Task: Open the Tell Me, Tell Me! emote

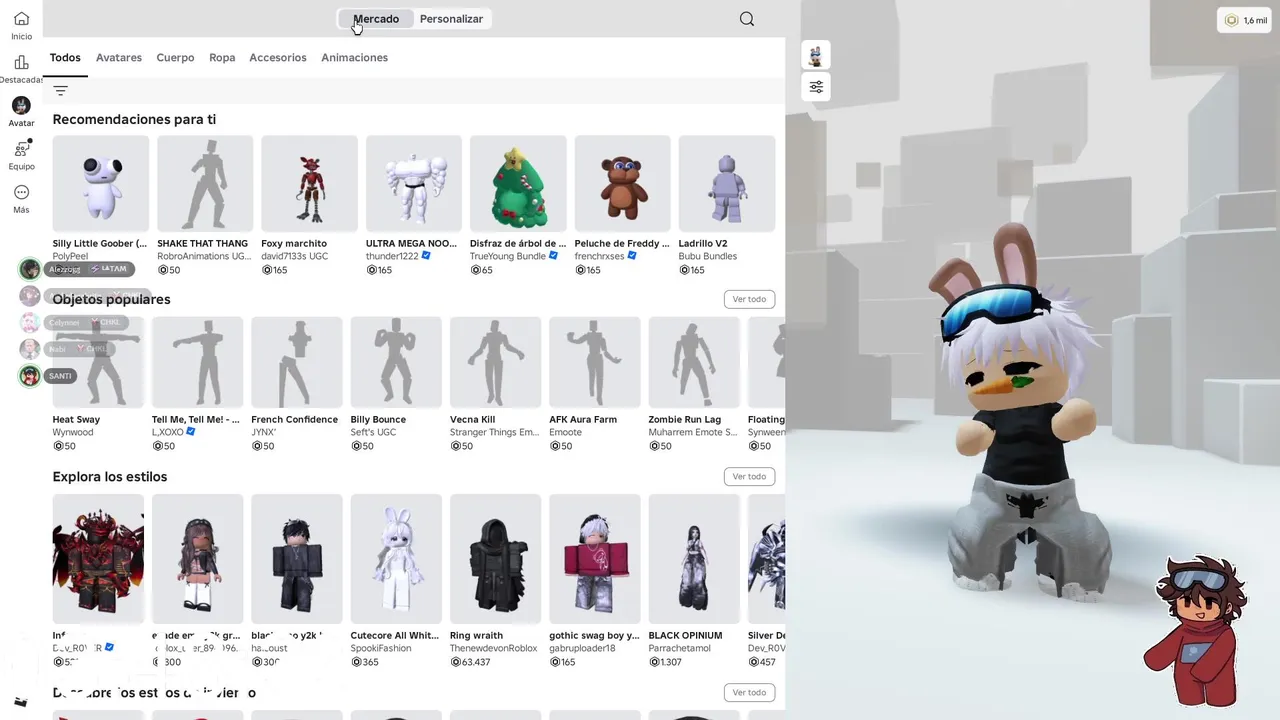Action: [197, 362]
